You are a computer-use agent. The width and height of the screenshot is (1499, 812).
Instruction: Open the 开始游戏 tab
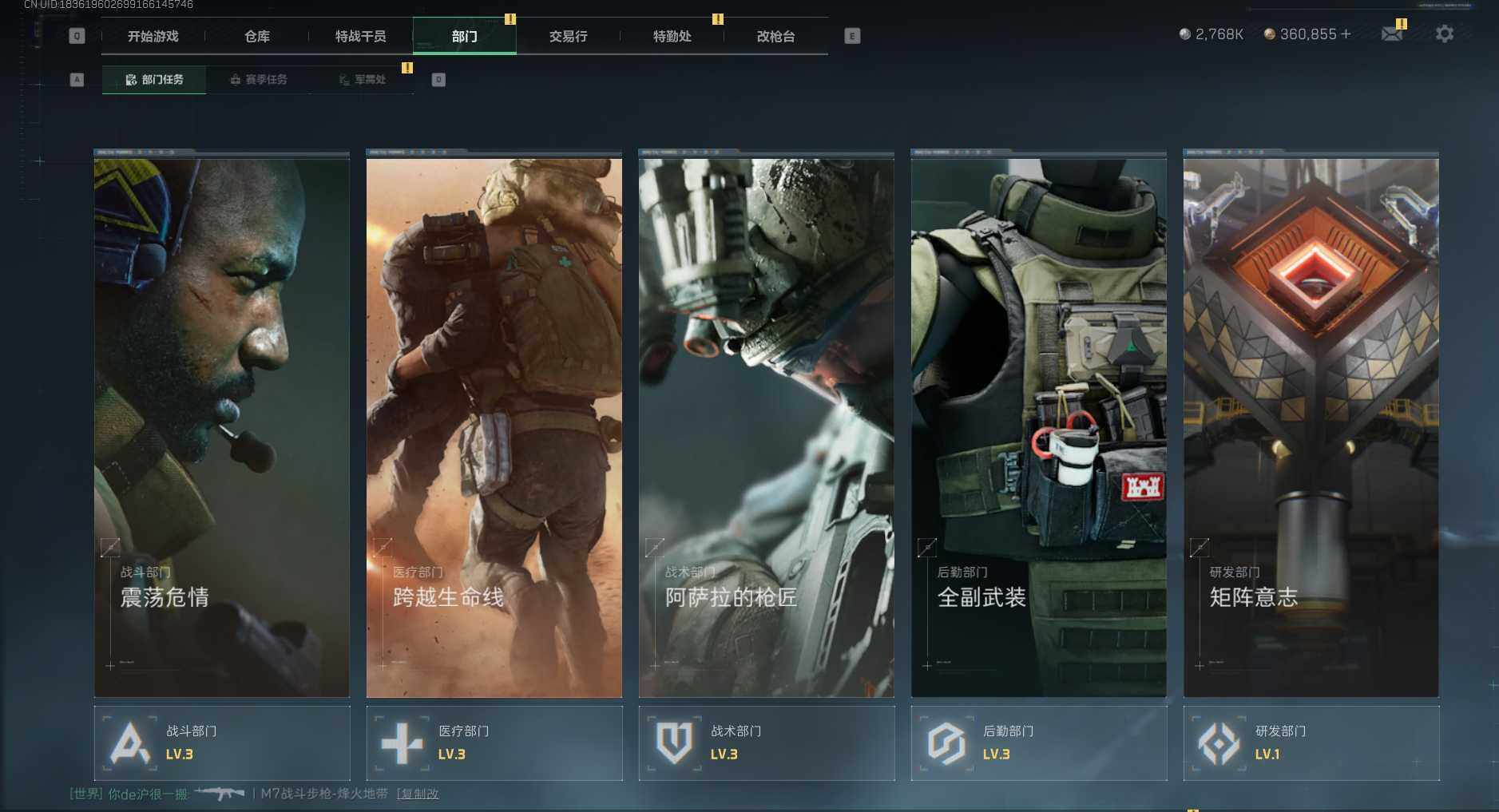coord(153,36)
